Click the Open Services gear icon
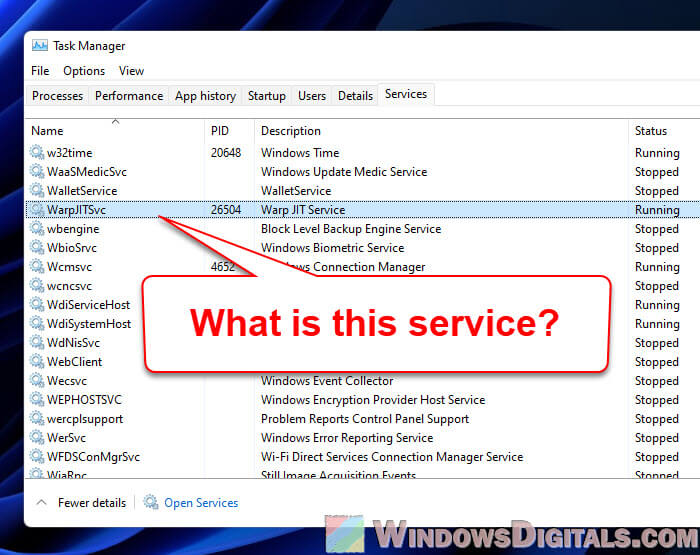The height and width of the screenshot is (555, 700). pyautogui.click(x=151, y=502)
